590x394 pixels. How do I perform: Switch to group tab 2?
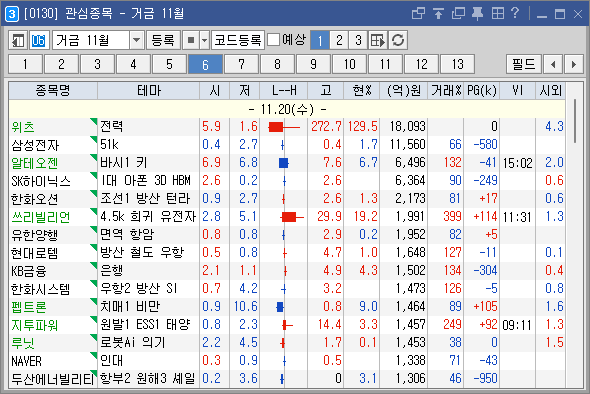(61, 64)
